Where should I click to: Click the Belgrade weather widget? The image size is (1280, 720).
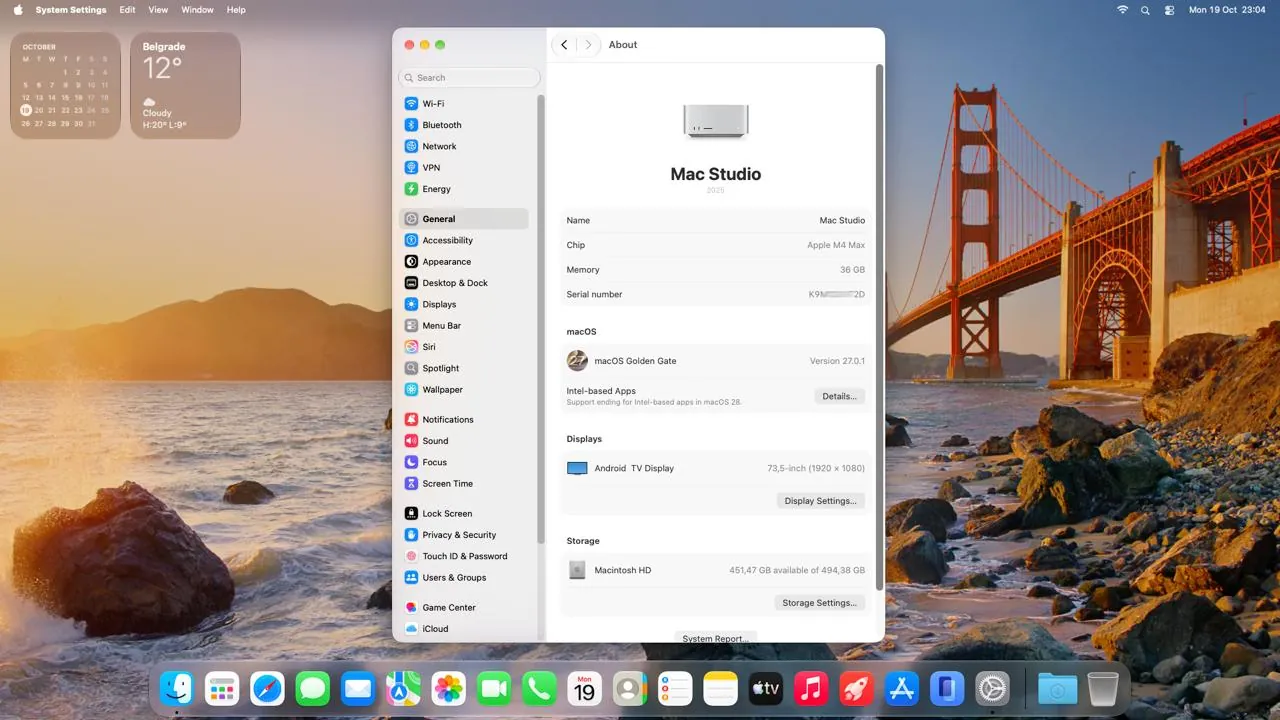[185, 85]
